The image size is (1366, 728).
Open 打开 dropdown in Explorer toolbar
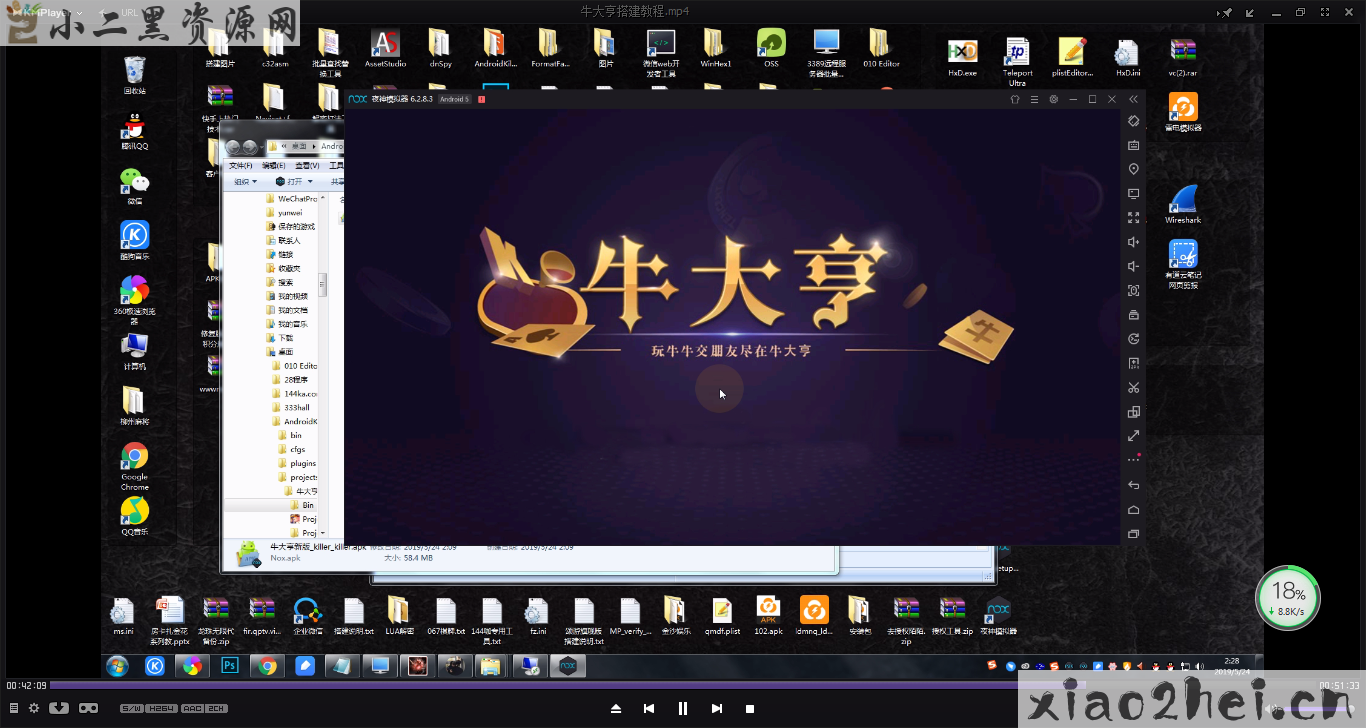[294, 182]
